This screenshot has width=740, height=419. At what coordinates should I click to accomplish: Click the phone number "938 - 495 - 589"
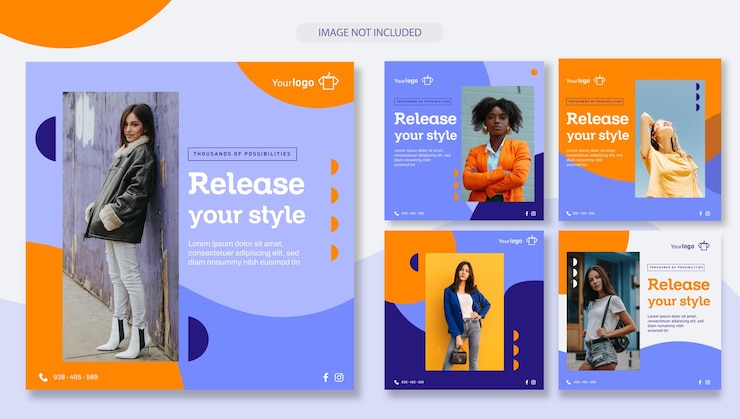[x=76, y=377]
